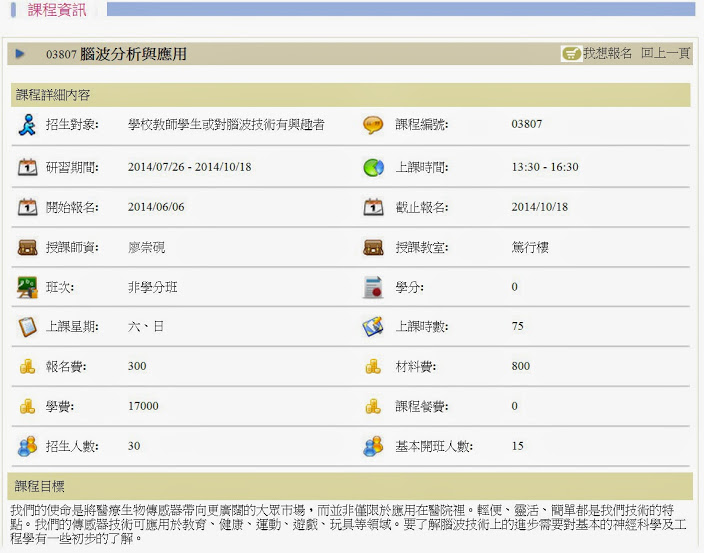Go back via 回上一頁 link
Screen dimensions: 704x553
click(665, 54)
